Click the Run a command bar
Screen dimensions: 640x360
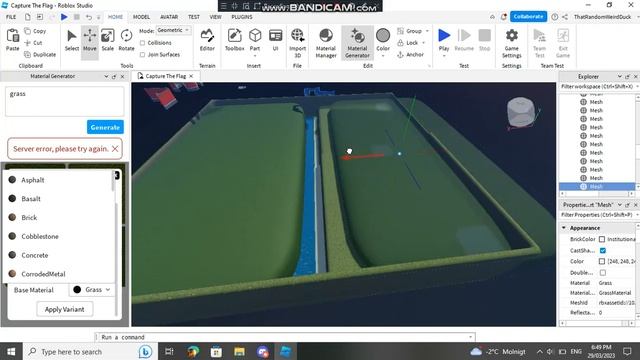(x=285, y=337)
